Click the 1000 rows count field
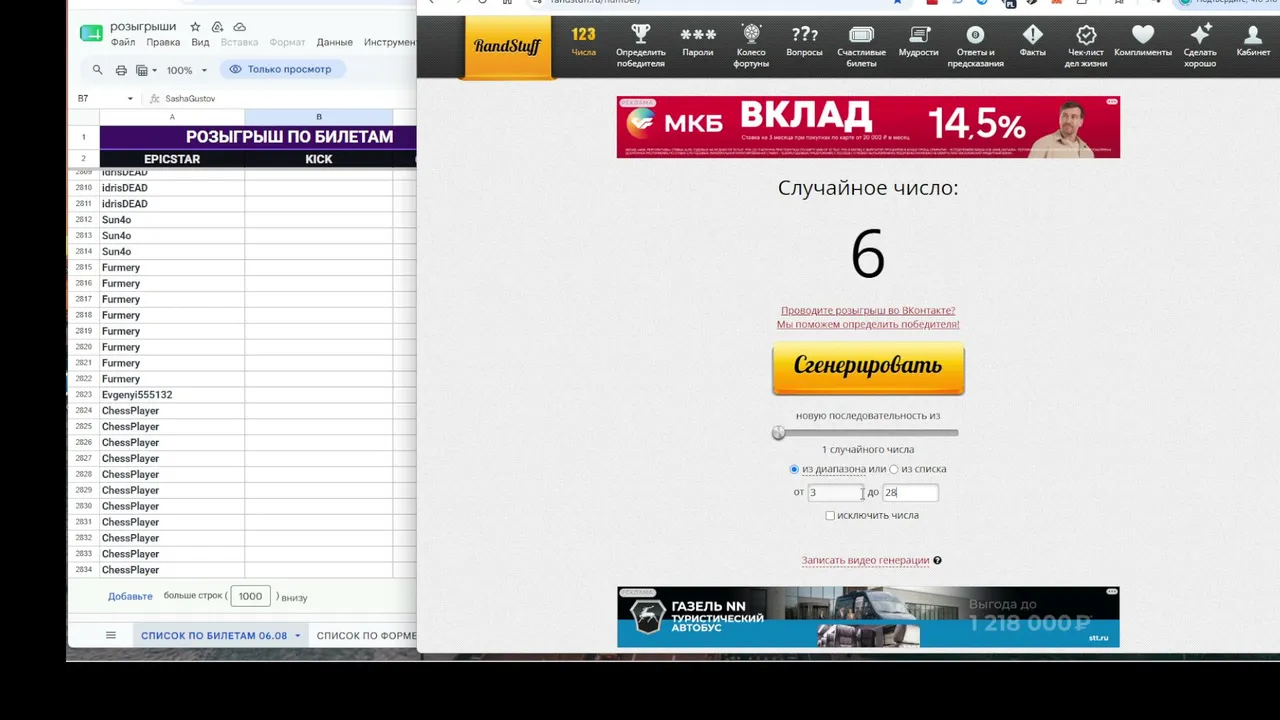1280x720 pixels. pos(250,596)
